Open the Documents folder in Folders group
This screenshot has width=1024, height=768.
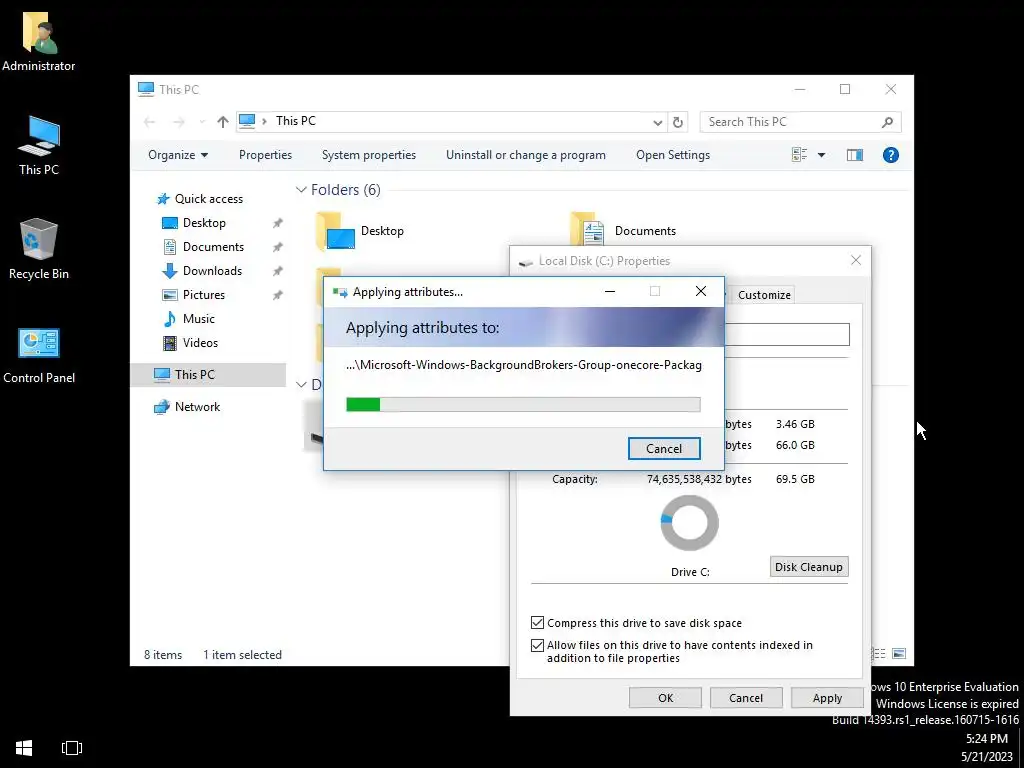pyautogui.click(x=624, y=231)
